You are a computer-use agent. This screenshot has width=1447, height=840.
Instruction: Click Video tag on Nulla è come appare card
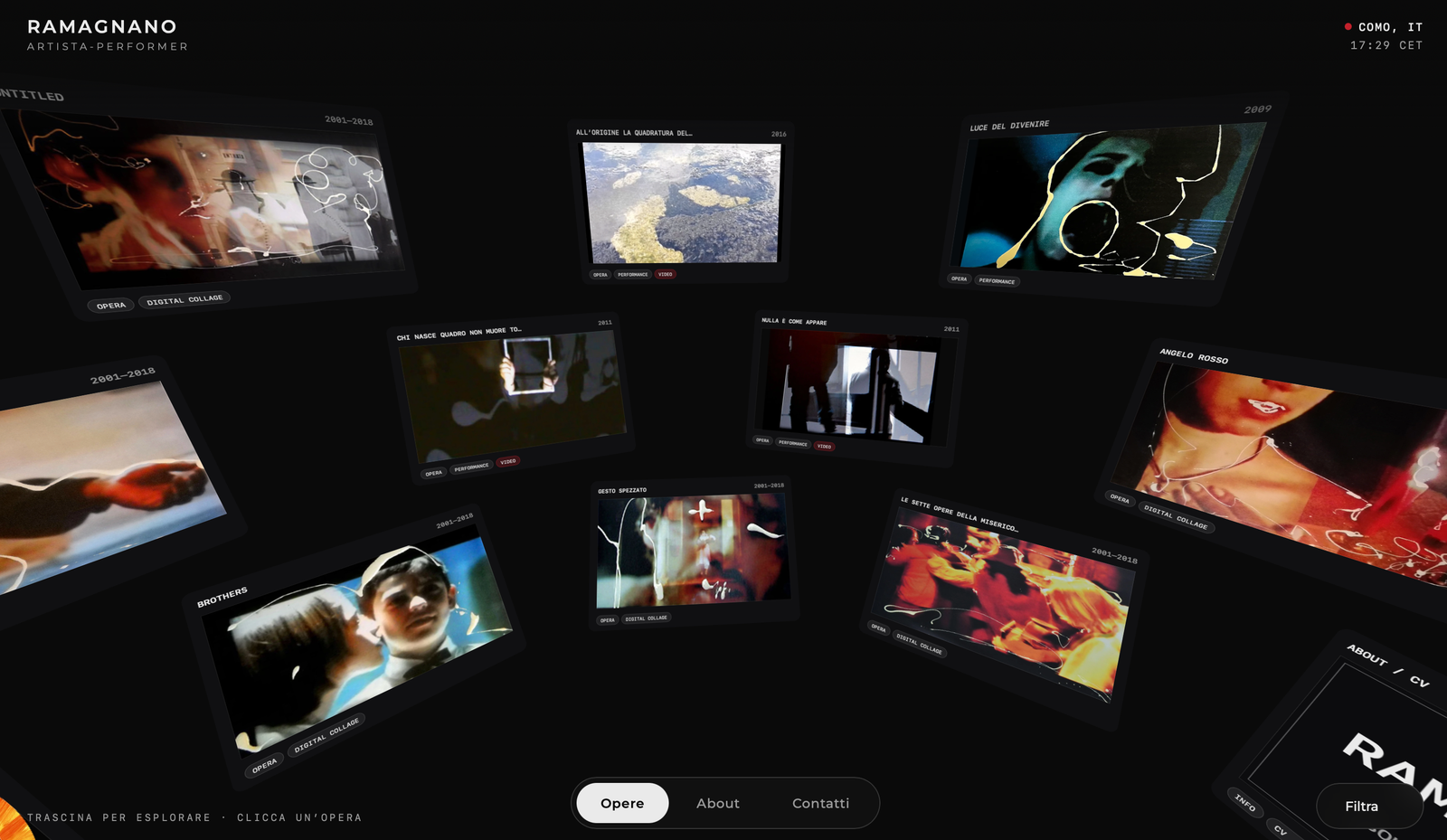tap(824, 446)
